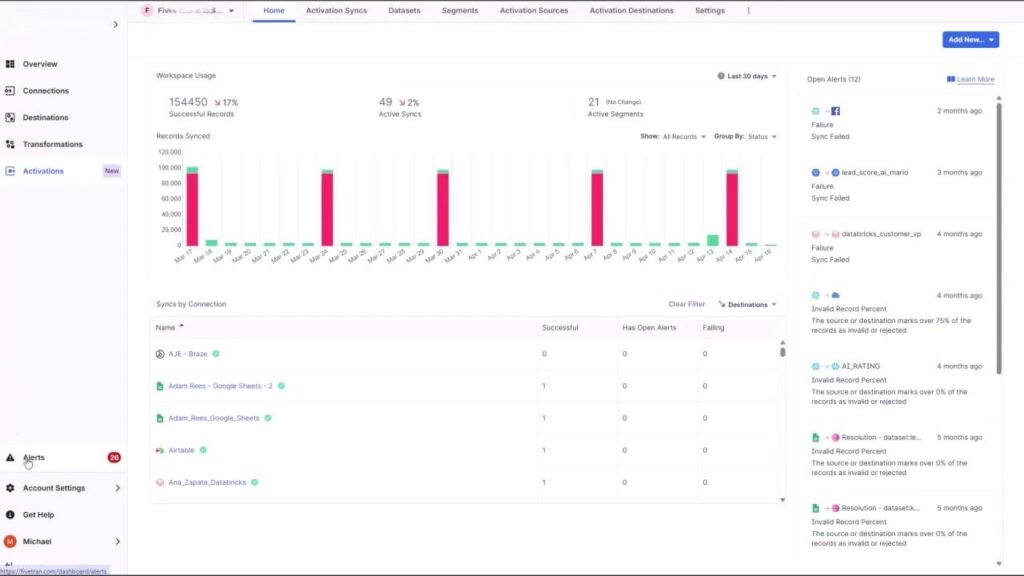Open the Add New dropdown button
The height and width of the screenshot is (576, 1024).
pos(970,40)
